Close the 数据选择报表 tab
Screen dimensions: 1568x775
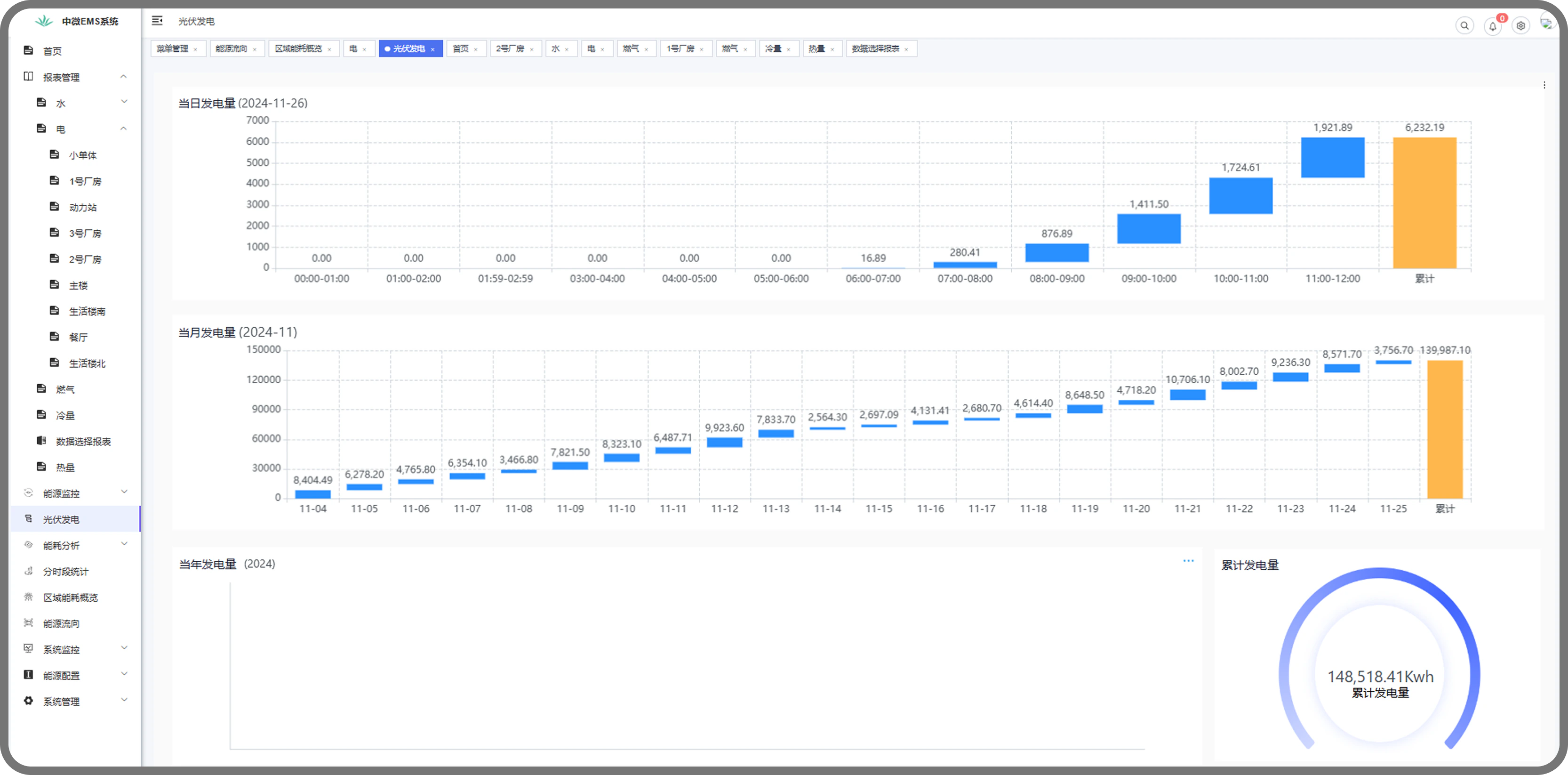tap(906, 49)
